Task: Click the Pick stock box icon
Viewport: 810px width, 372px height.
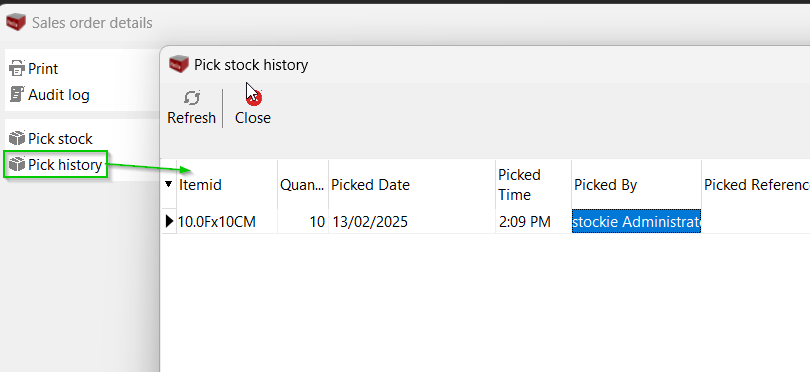Action: pyautogui.click(x=17, y=138)
